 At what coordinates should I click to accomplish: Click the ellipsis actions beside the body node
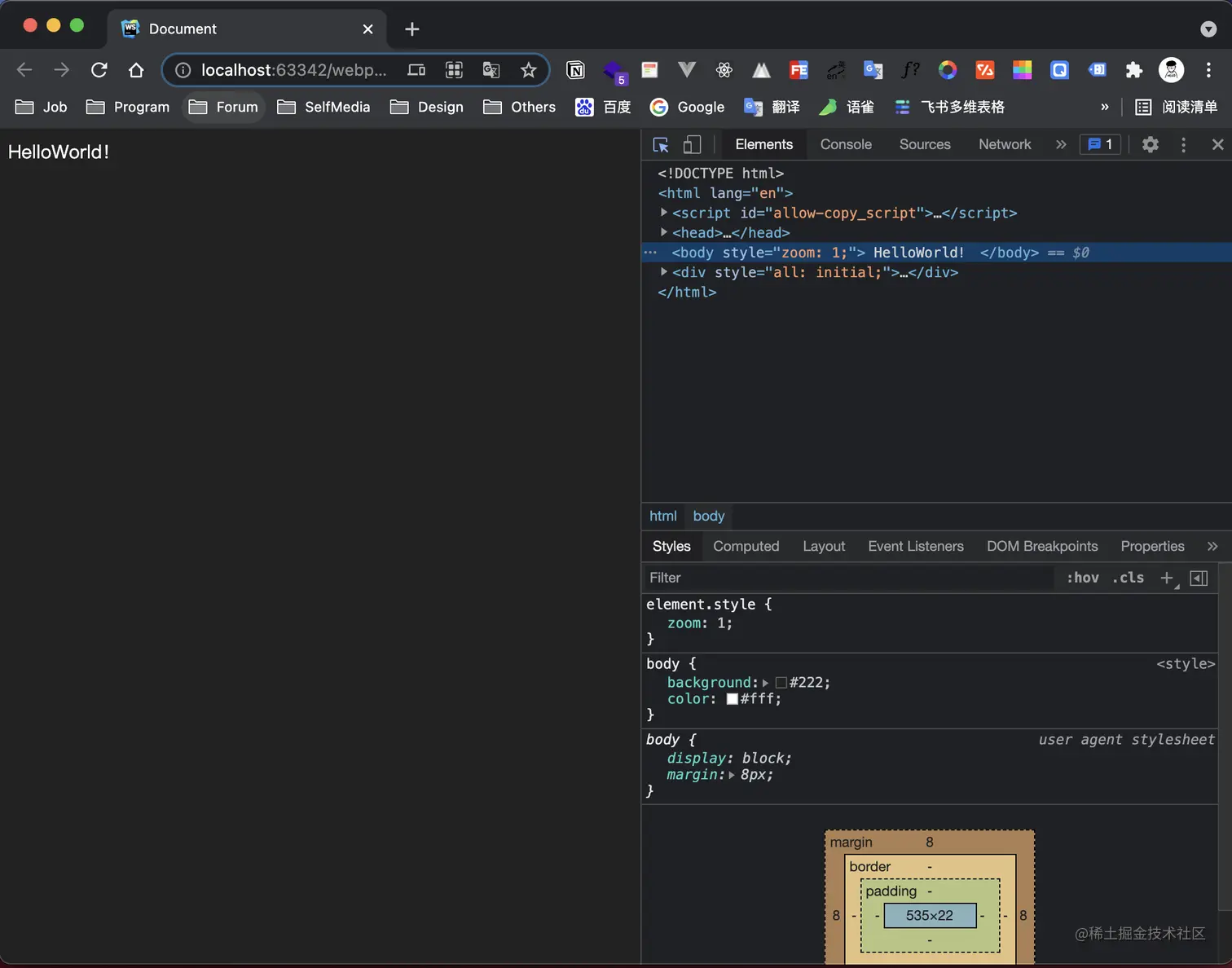click(650, 253)
